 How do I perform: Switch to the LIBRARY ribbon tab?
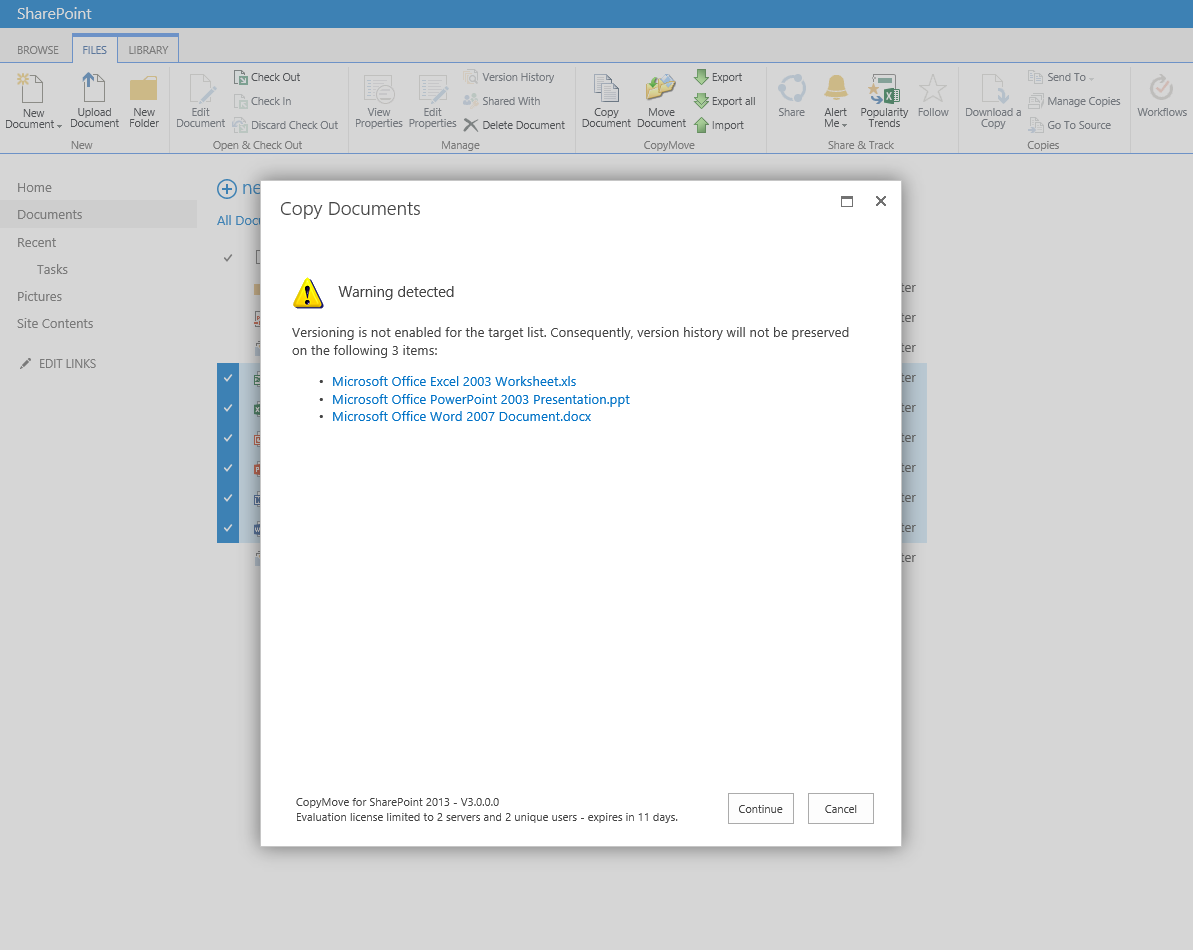coord(148,50)
